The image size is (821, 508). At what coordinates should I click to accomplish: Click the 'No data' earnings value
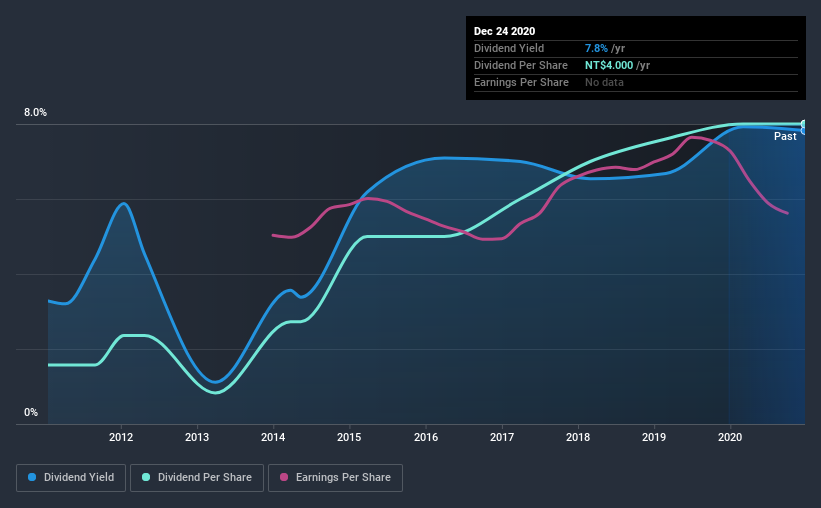604,82
